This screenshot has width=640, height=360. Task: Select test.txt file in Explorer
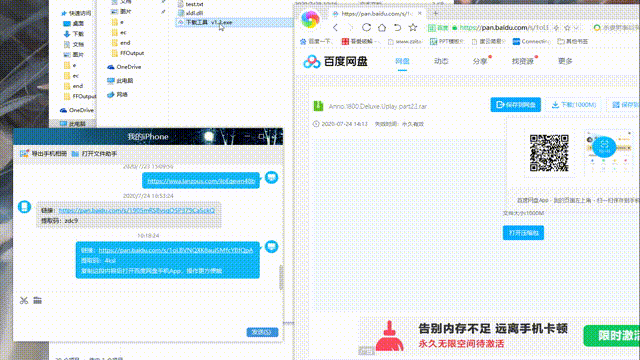coord(191,4)
